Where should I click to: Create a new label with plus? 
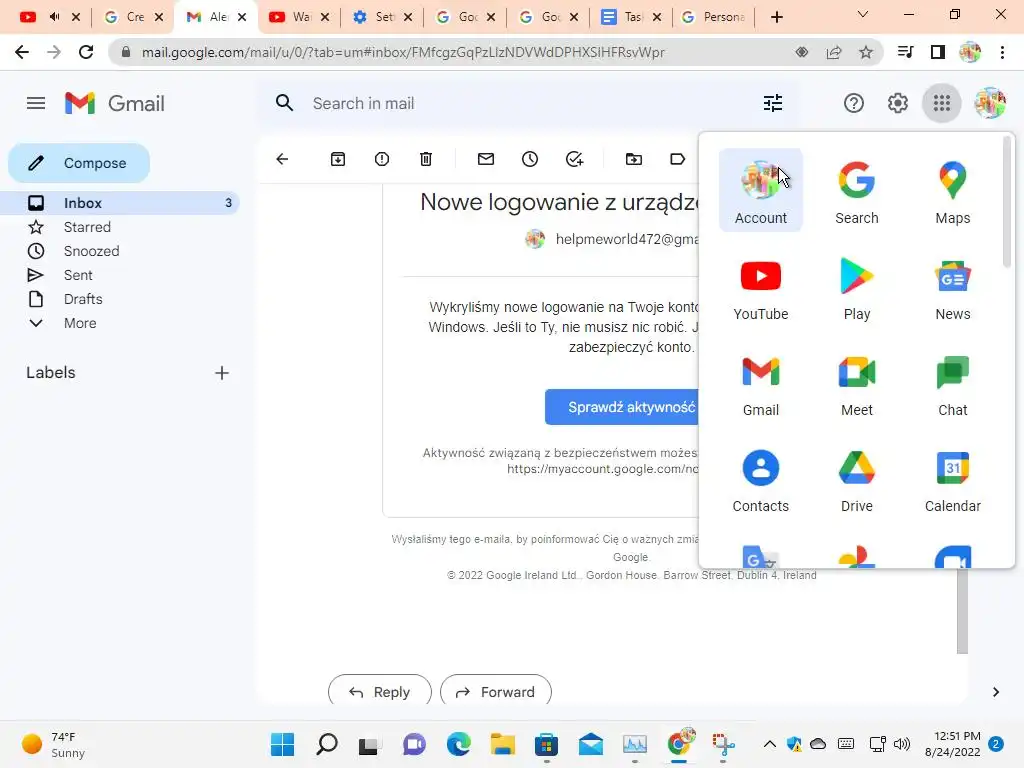(x=222, y=373)
